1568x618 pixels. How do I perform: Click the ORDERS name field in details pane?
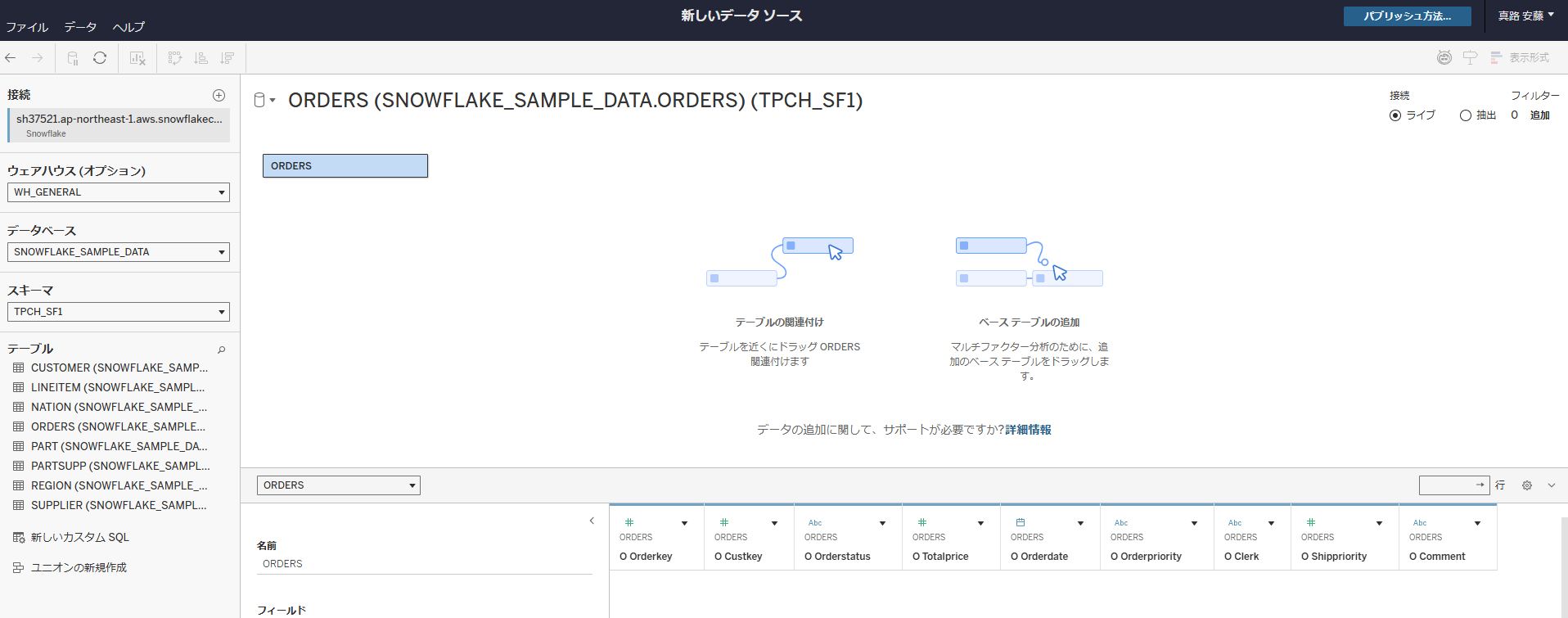click(424, 564)
